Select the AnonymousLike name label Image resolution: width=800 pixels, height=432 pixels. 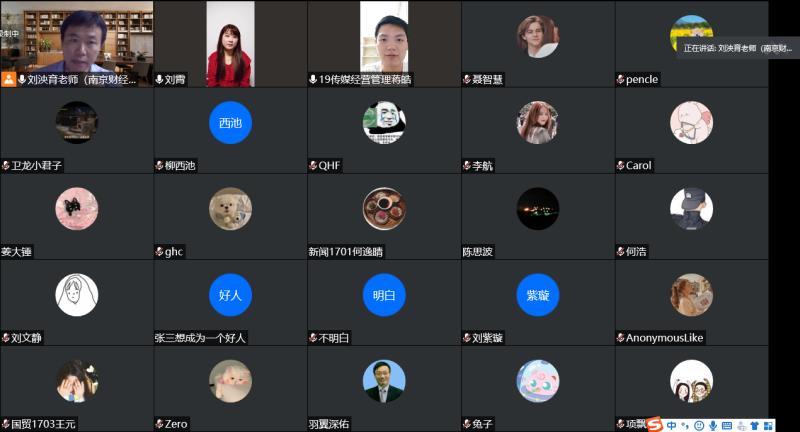pyautogui.click(x=664, y=338)
